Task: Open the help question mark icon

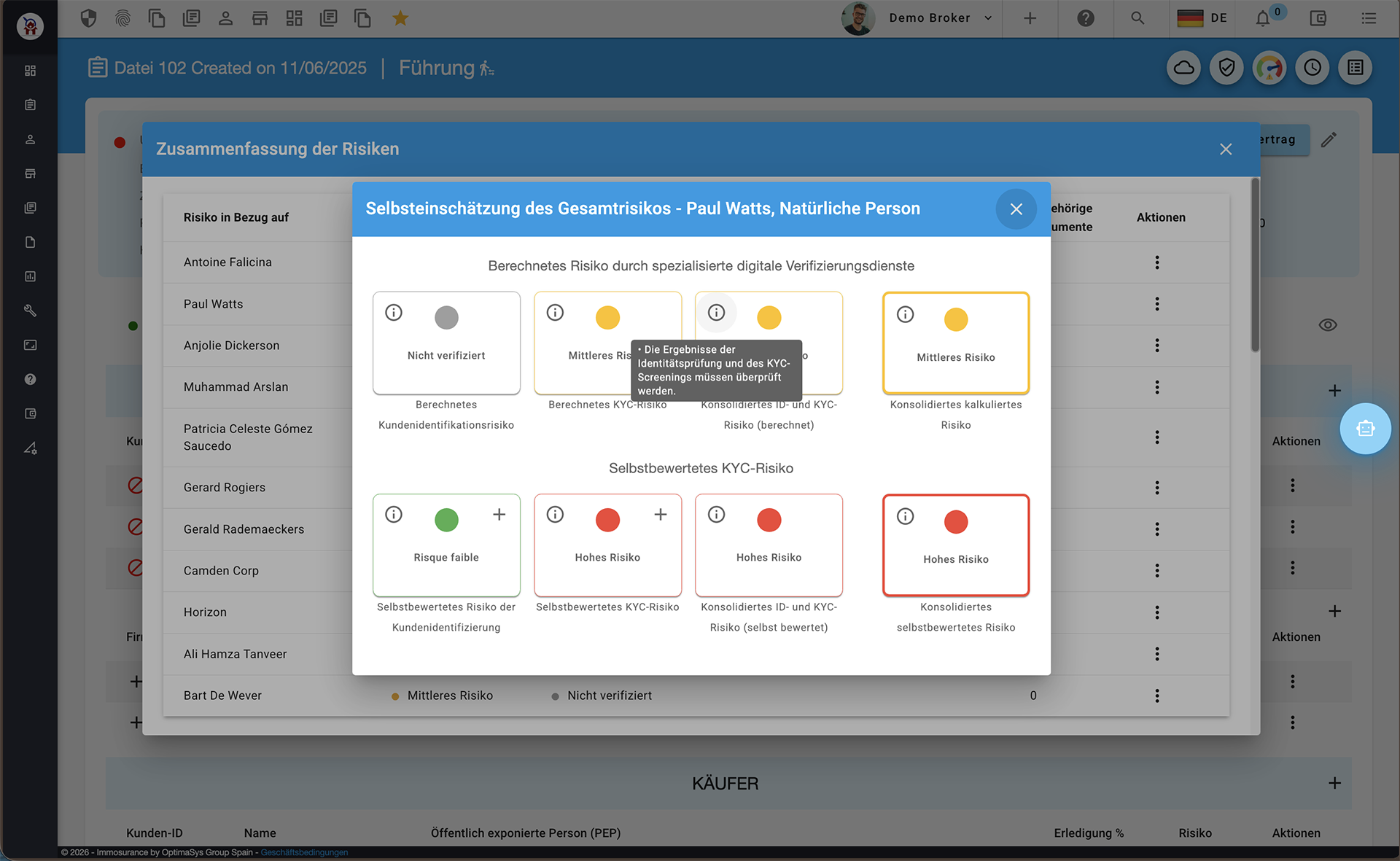Action: [x=1086, y=18]
